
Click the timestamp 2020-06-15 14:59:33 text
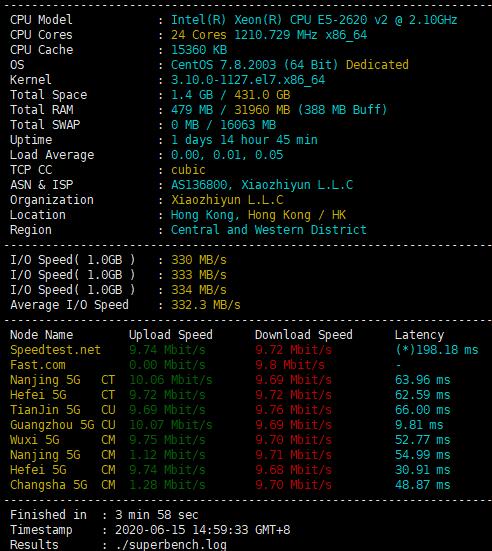point(203,530)
